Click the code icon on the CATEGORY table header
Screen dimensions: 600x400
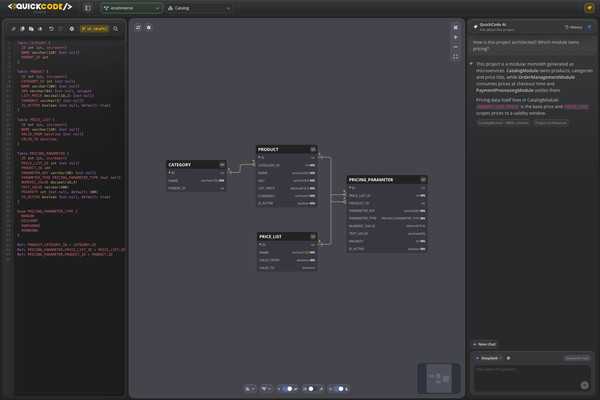pos(222,165)
